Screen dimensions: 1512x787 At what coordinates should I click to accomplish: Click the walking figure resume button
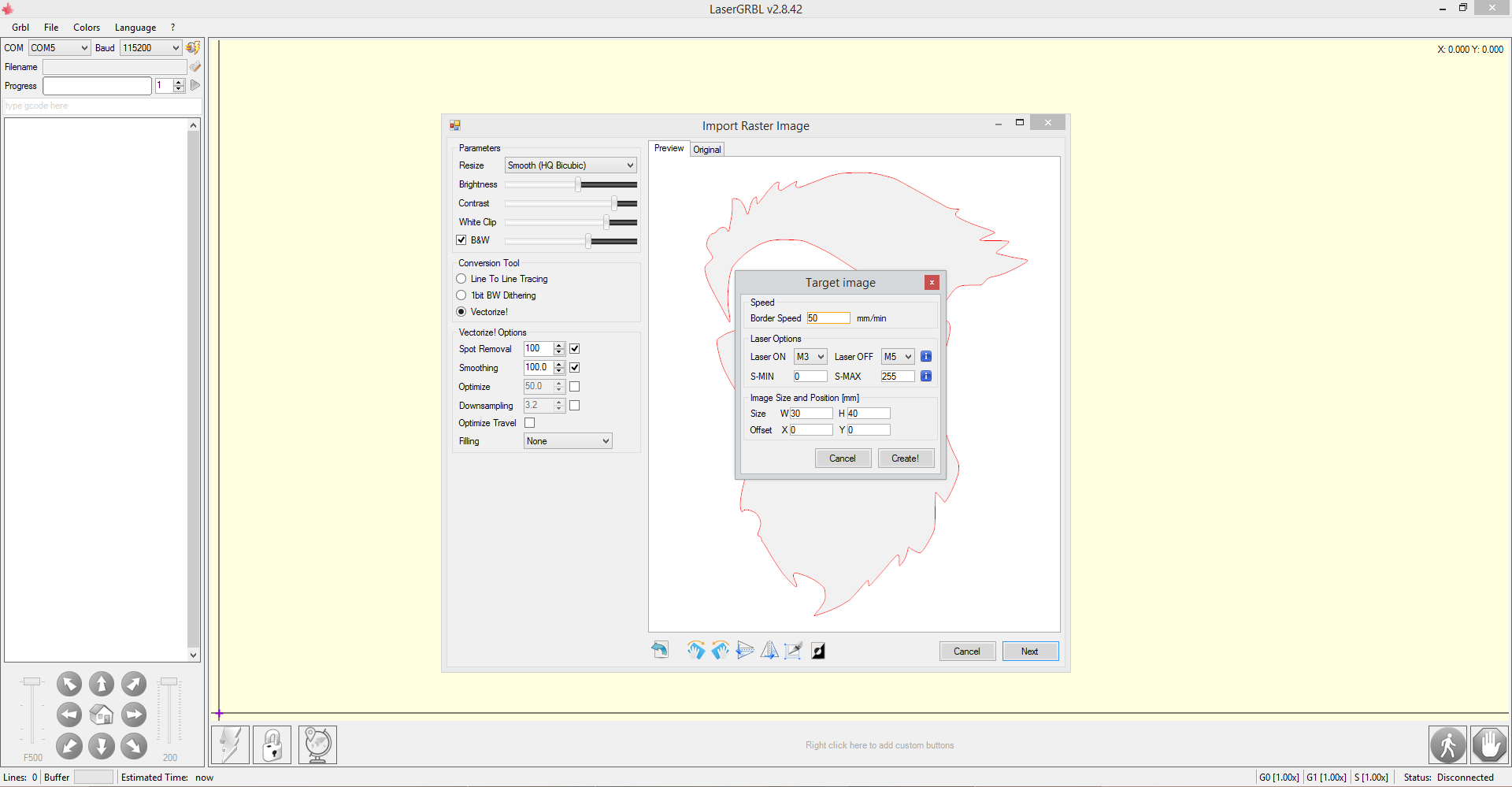(1448, 744)
